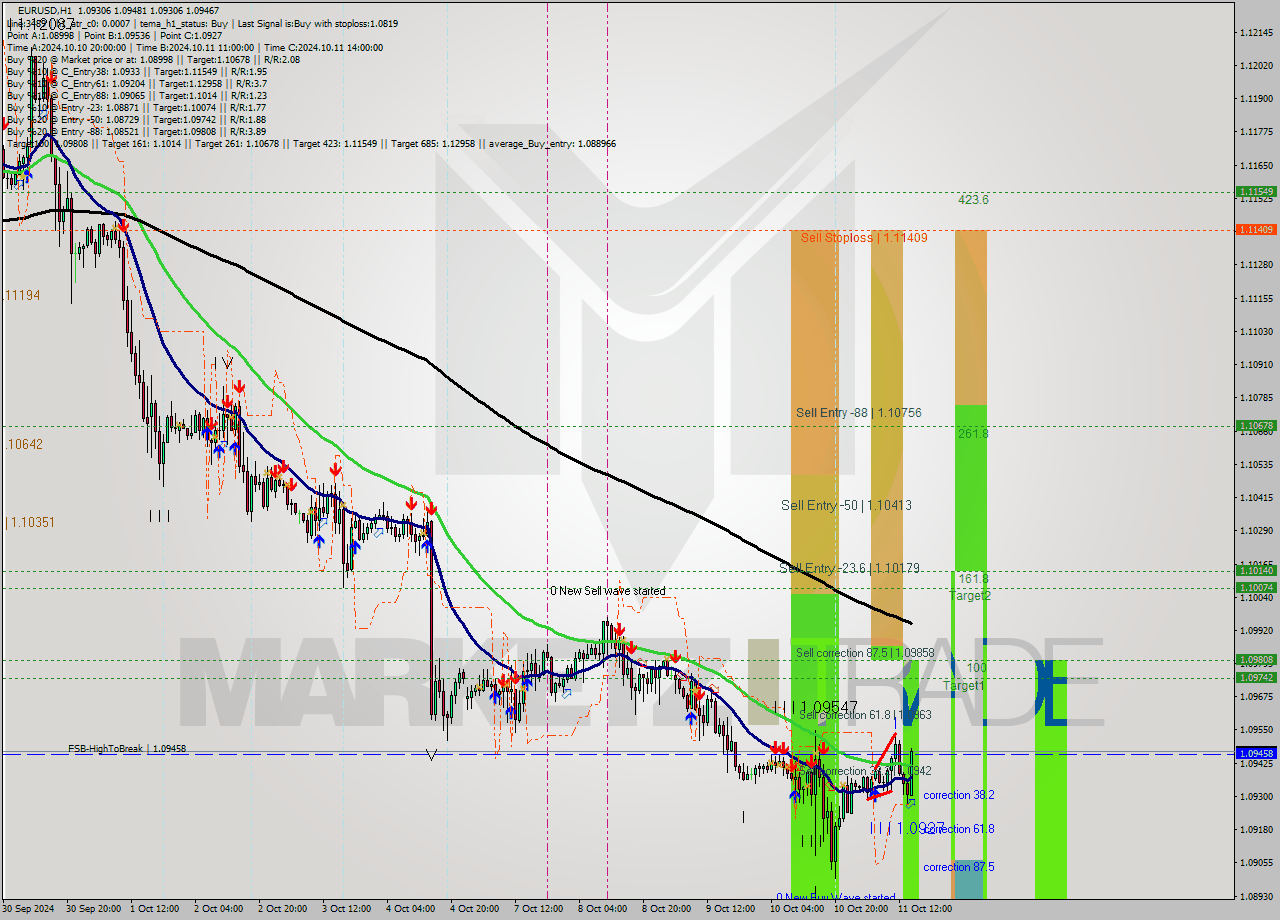Click the blue 1.09458 price tag

click(1256, 754)
